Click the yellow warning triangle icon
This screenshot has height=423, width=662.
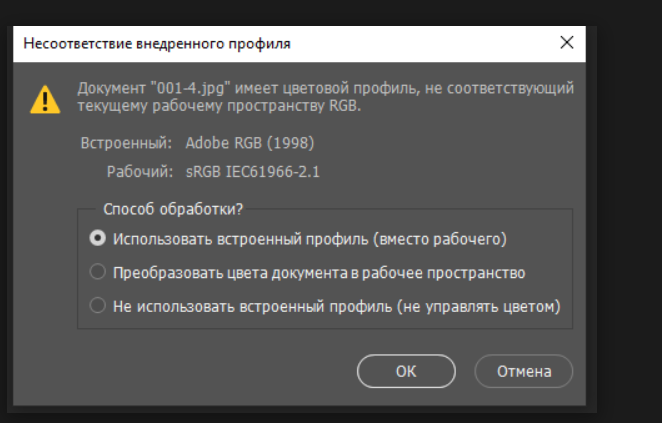(44, 97)
